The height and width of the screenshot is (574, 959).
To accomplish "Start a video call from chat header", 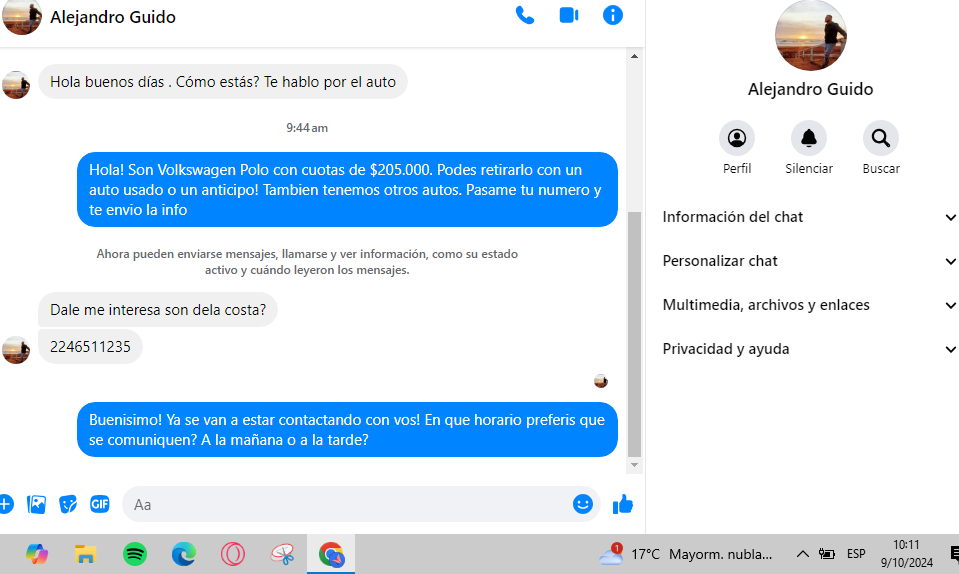I will [569, 15].
